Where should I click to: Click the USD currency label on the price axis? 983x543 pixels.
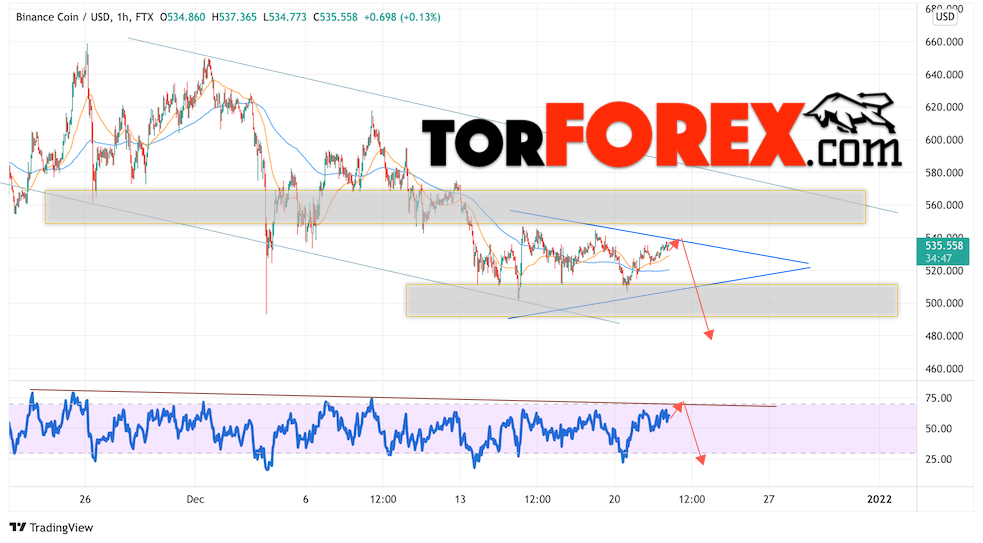pos(945,17)
